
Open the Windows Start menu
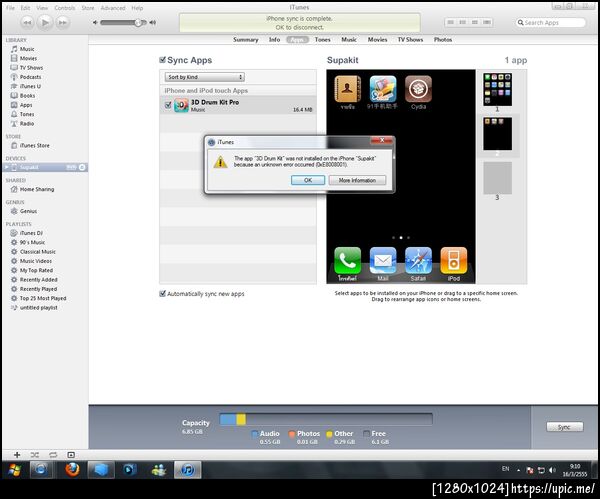tap(14, 470)
